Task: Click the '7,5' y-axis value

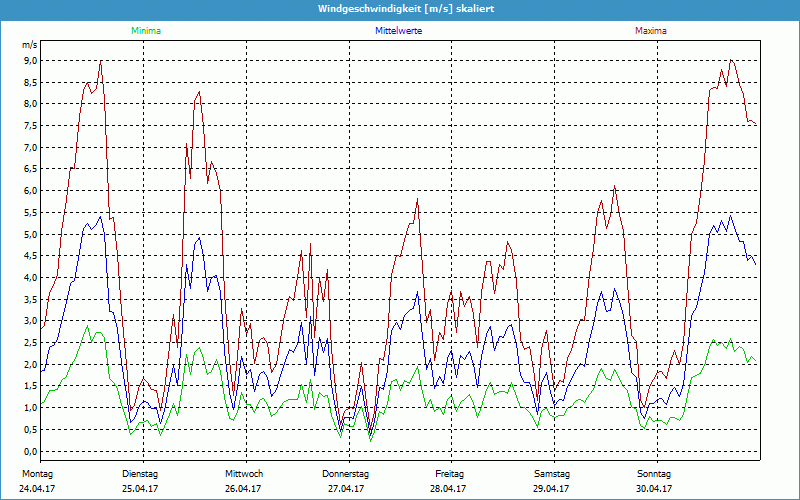Action: [x=31, y=126]
